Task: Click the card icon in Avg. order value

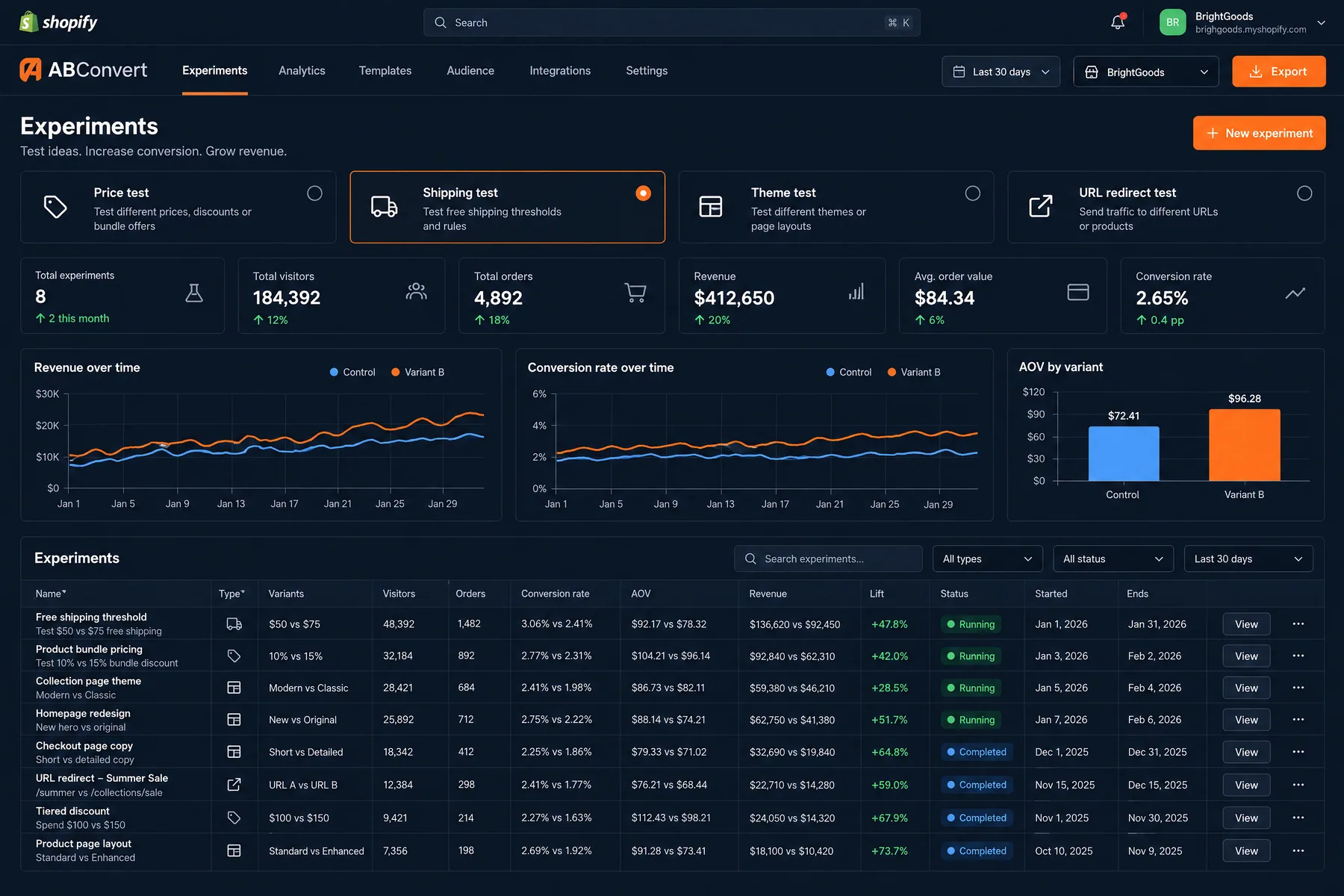Action: click(x=1078, y=292)
